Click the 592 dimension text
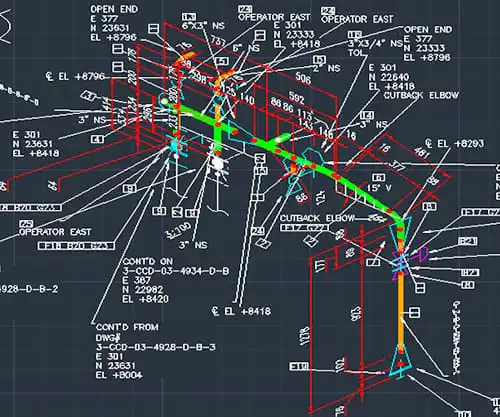Image resolution: width=500 pixels, height=417 pixels. 296,98
